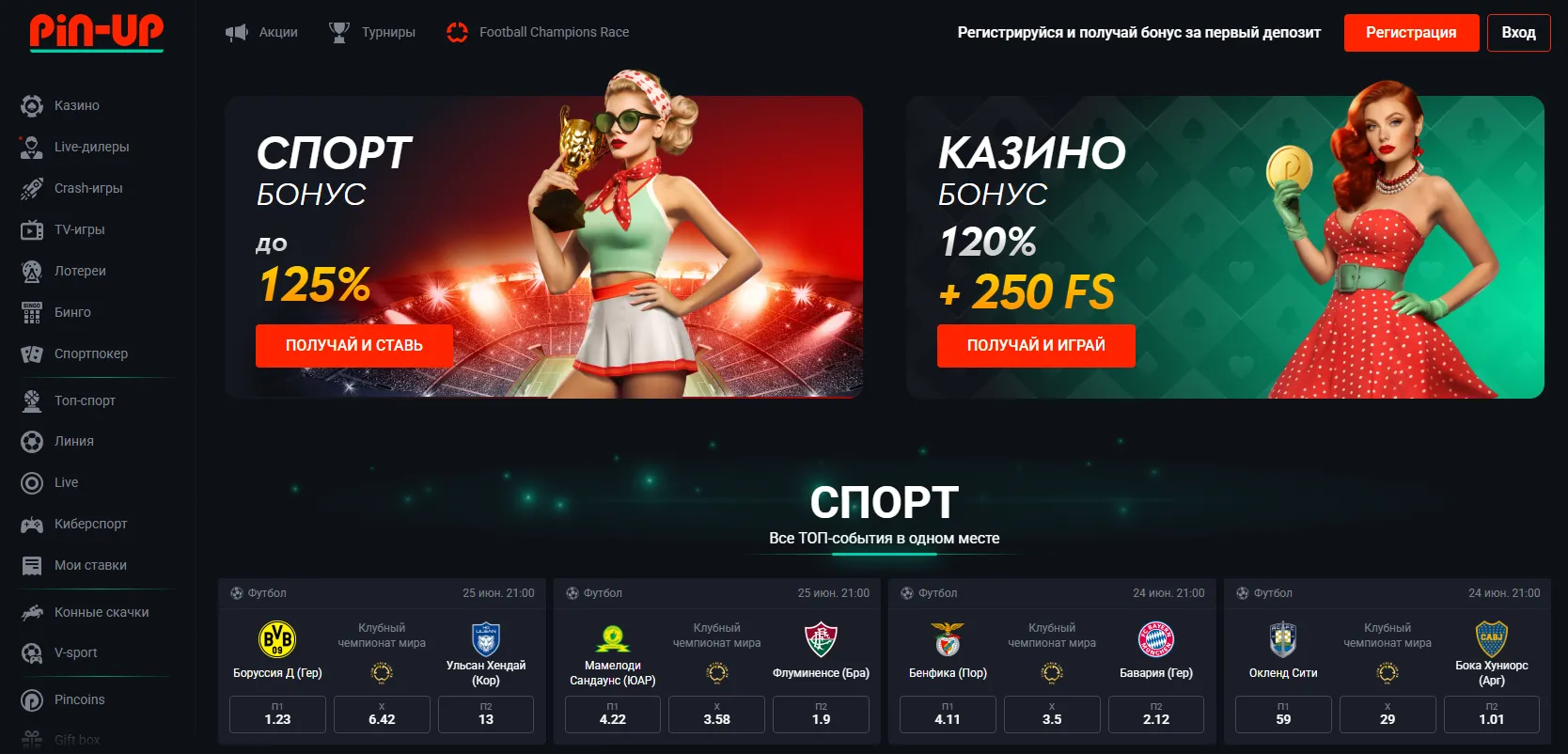This screenshot has width=1568, height=754.
Task: Open the Турниры menu item
Action: [x=372, y=32]
